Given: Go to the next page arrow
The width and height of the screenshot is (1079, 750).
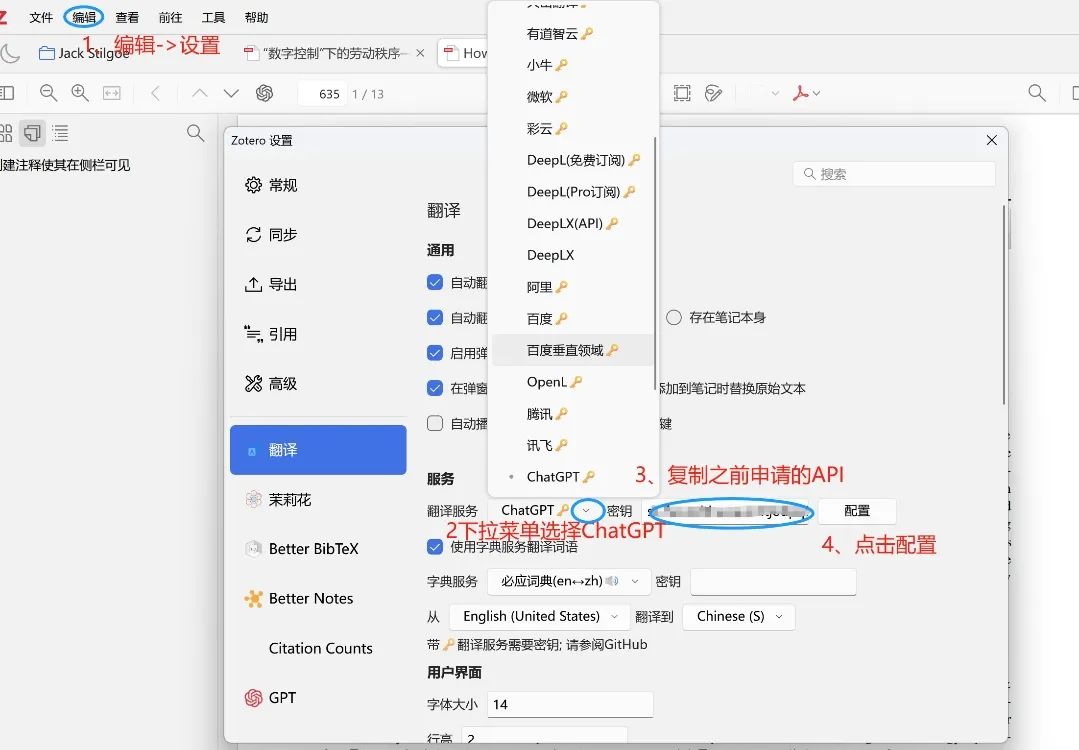Looking at the screenshot, I should point(231,93).
